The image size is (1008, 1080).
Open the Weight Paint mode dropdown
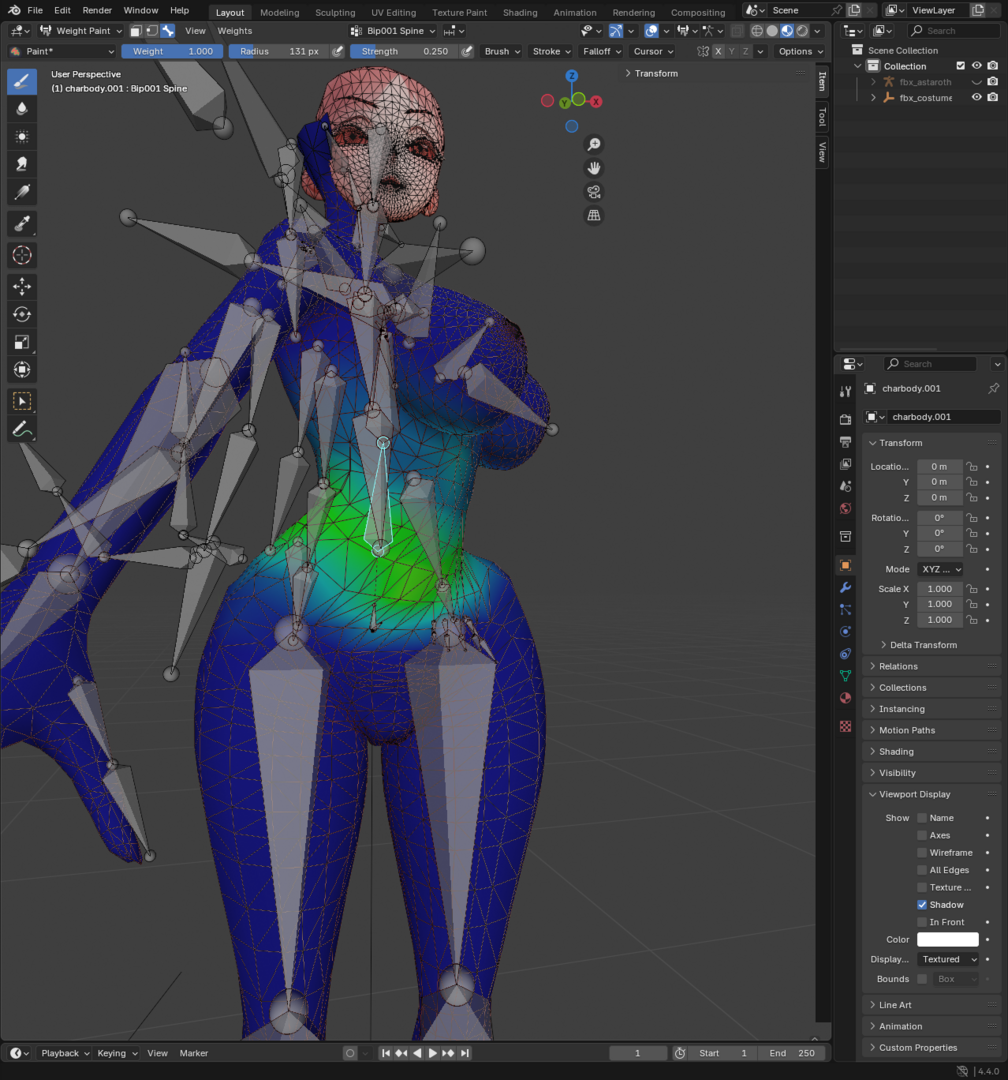pos(81,31)
